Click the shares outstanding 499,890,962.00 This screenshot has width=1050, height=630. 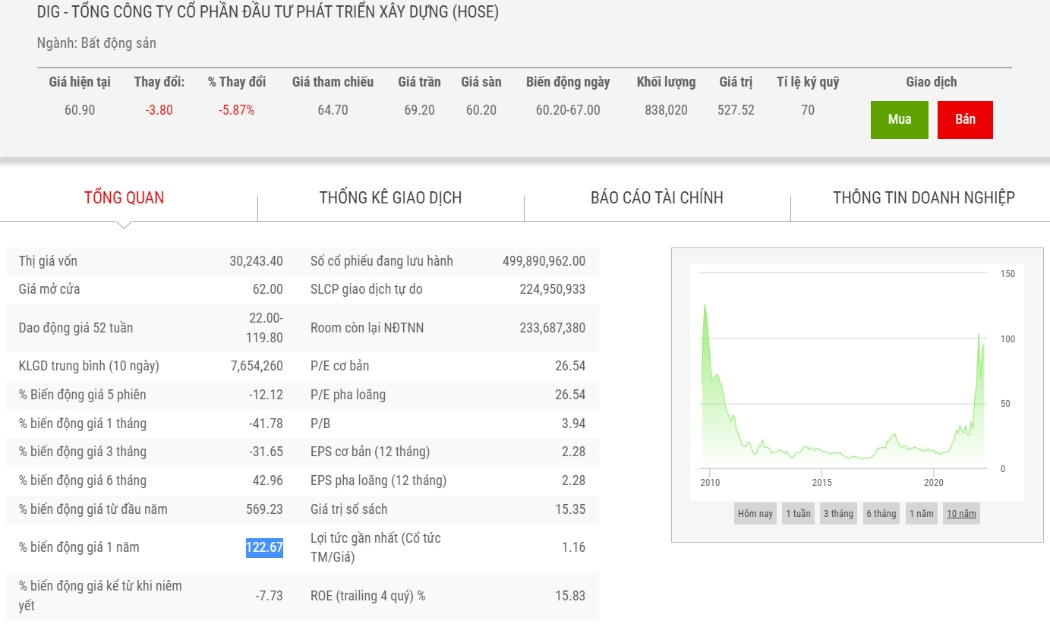544,261
